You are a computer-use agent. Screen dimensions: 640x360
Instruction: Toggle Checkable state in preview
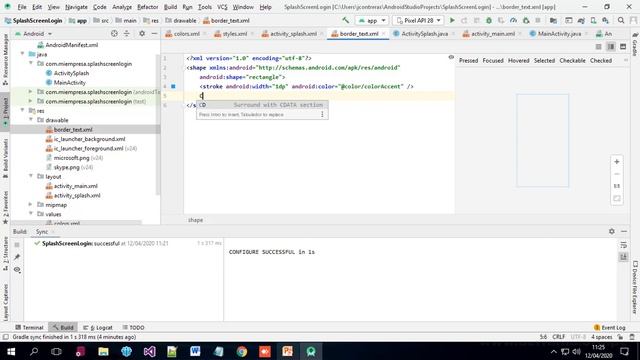tap(572, 60)
